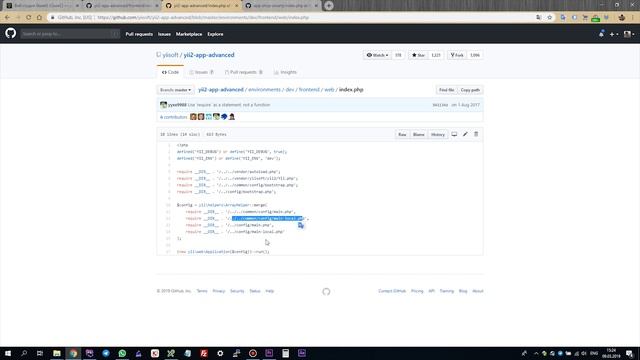Switch to the second GitHub browser tab
This screenshot has width=640, height=360.
[x=122, y=6]
